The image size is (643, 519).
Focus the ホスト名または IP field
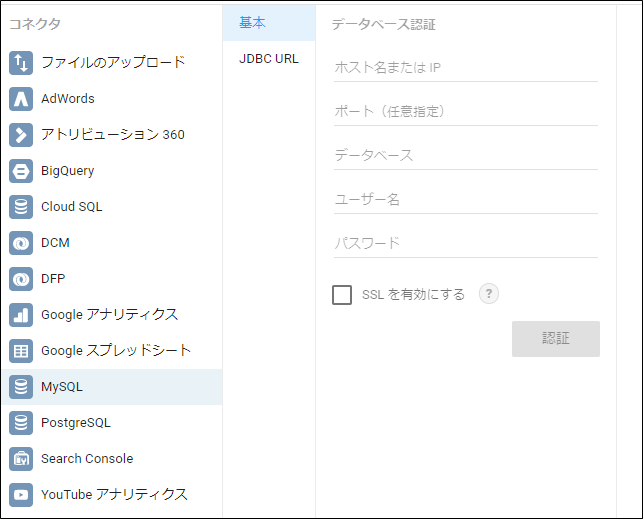(x=466, y=68)
